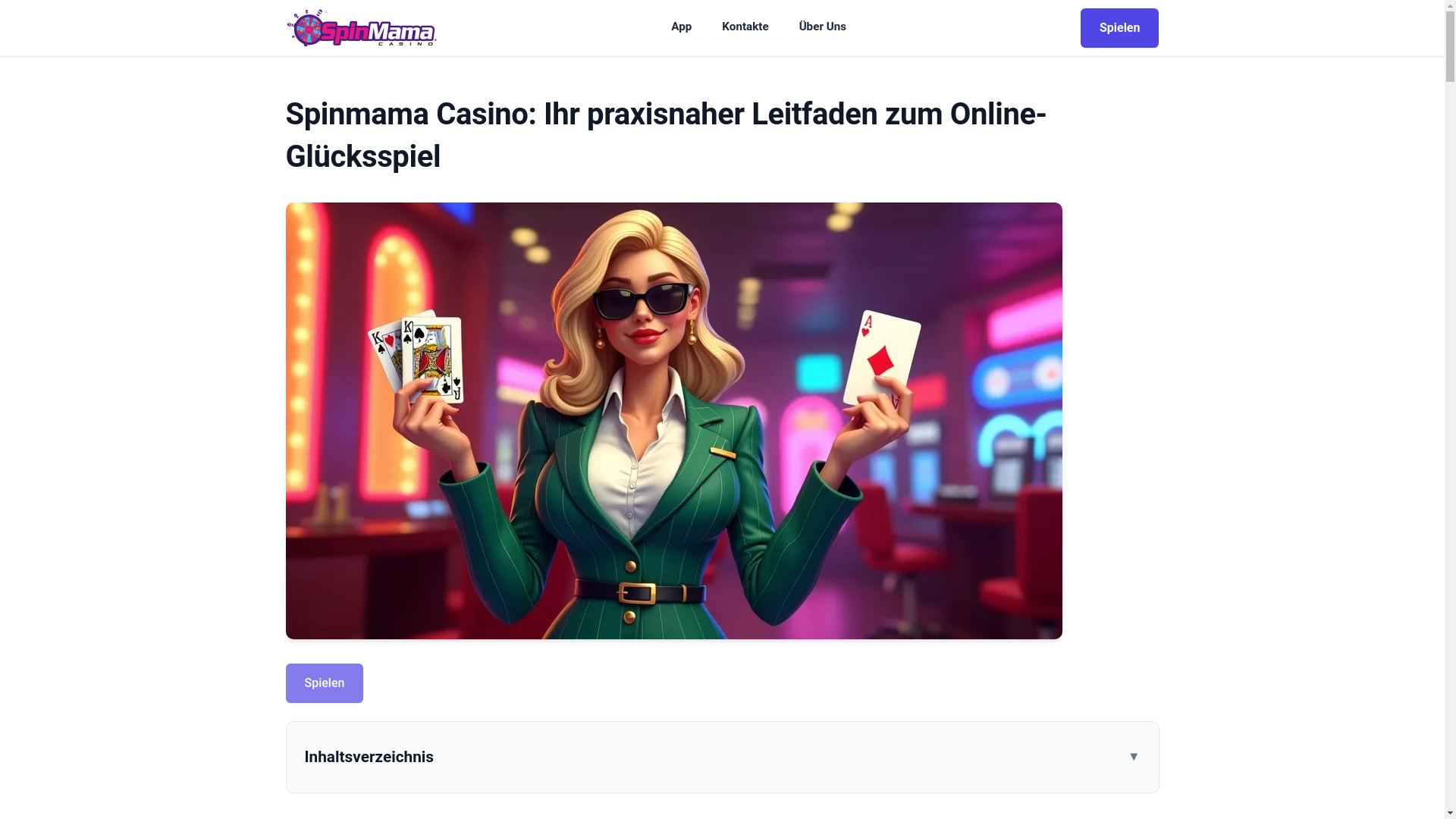The height and width of the screenshot is (819, 1456).
Task: Click the belt buckle in hero image
Action: (636, 593)
